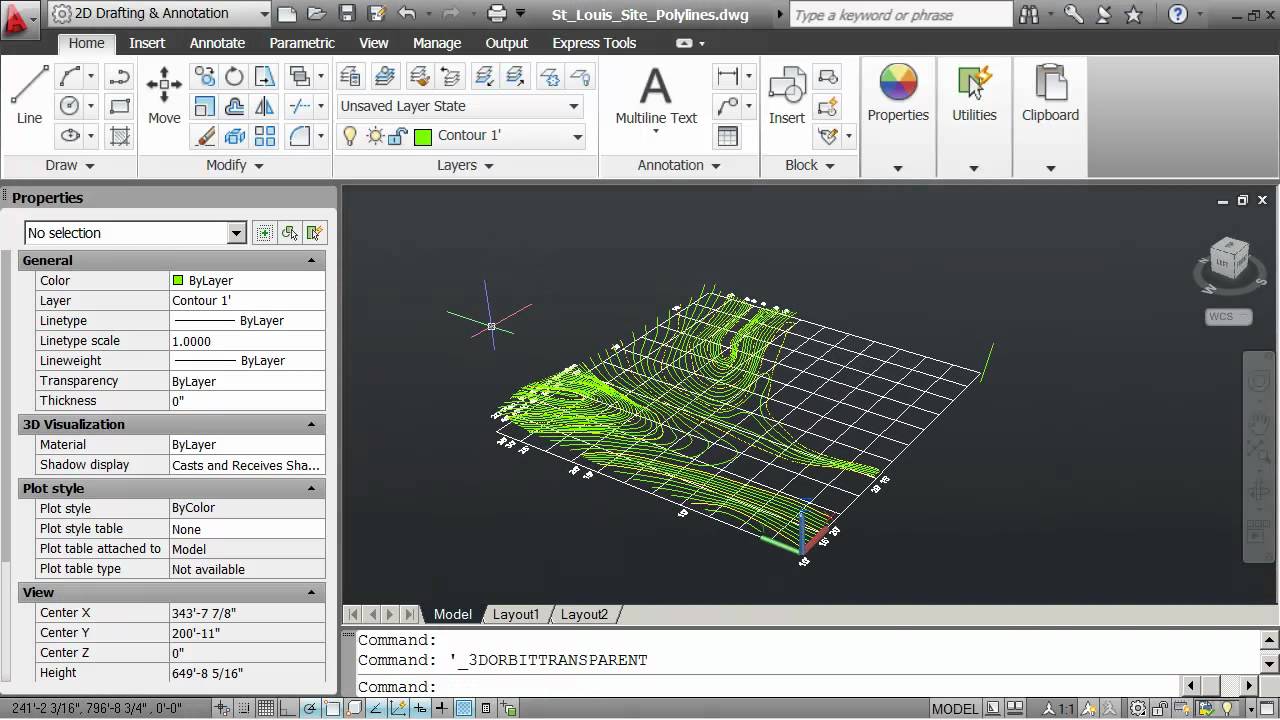Open the Express Tools tab
This screenshot has width=1280, height=720.
(x=594, y=43)
